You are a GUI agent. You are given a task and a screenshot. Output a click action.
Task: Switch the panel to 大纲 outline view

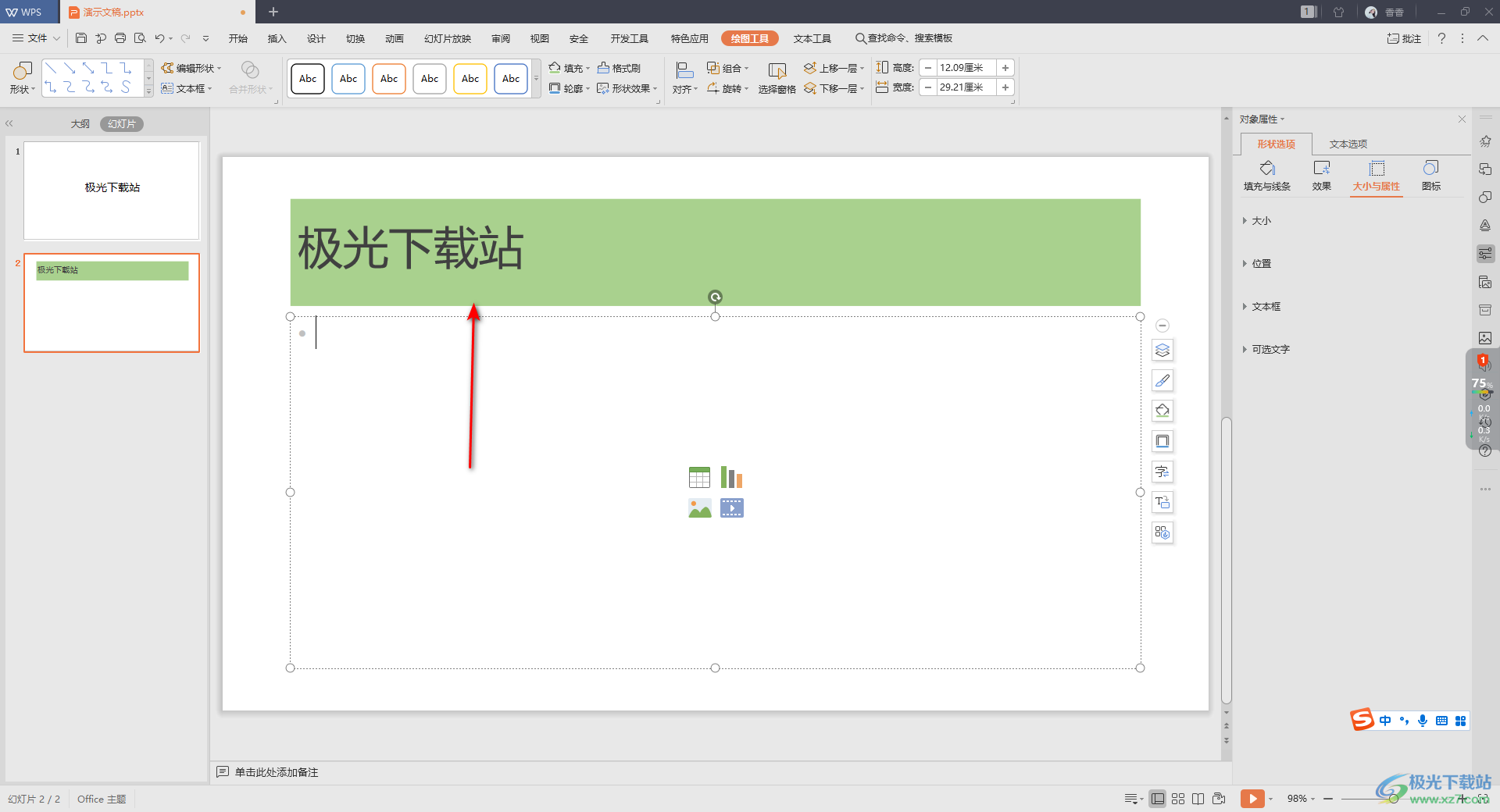pyautogui.click(x=80, y=124)
